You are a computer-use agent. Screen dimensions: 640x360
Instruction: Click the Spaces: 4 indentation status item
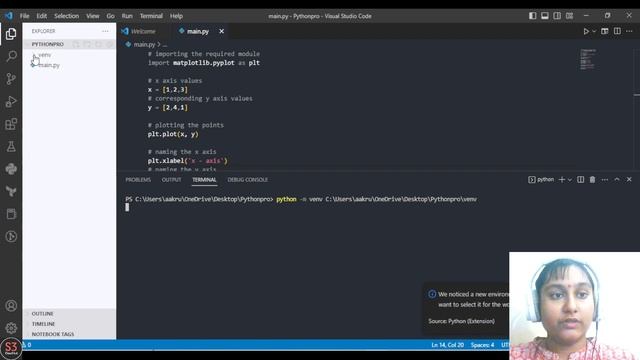(x=482, y=345)
